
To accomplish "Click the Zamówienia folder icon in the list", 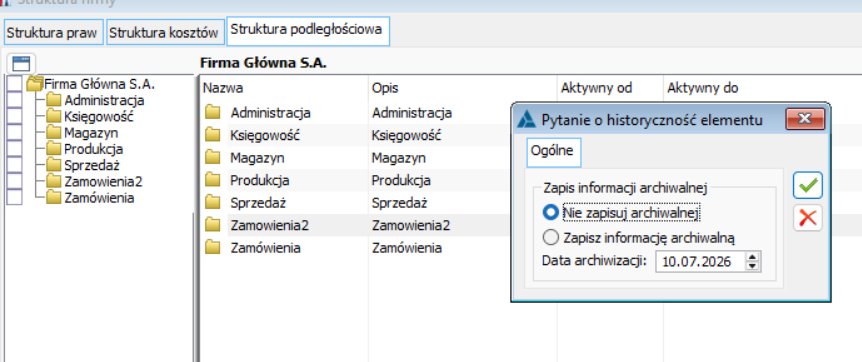I will 212,248.
